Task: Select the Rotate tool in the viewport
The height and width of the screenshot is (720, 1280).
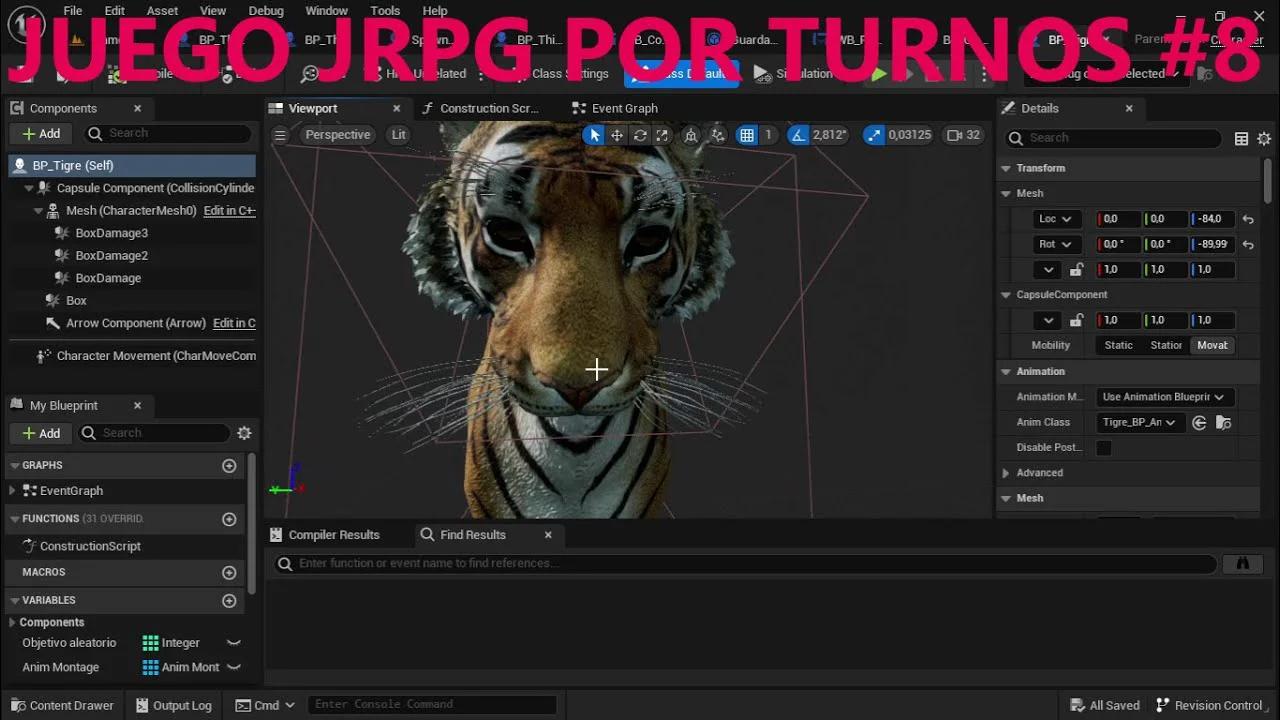Action: [x=641, y=134]
